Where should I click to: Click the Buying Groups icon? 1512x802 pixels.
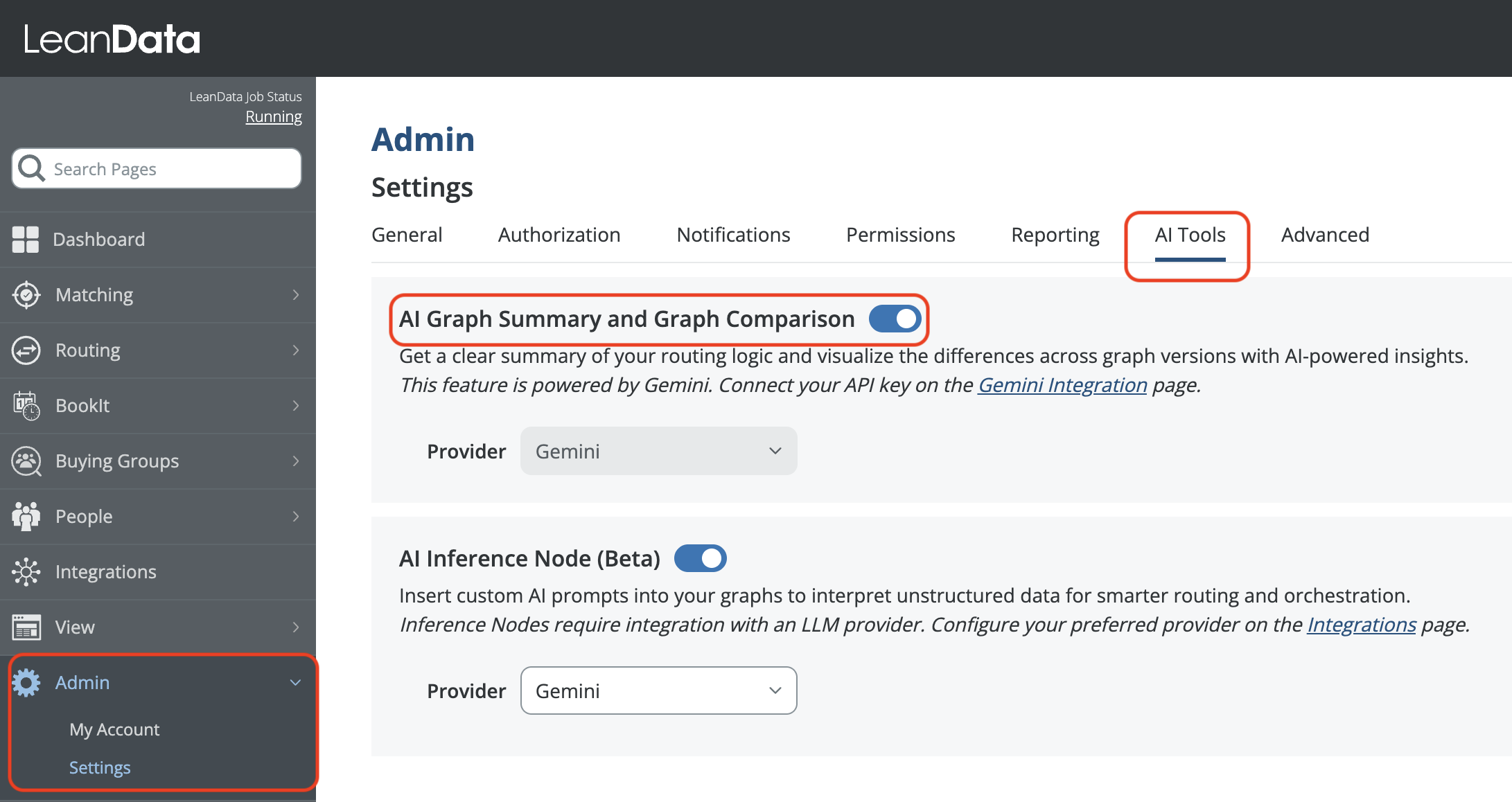click(26, 461)
